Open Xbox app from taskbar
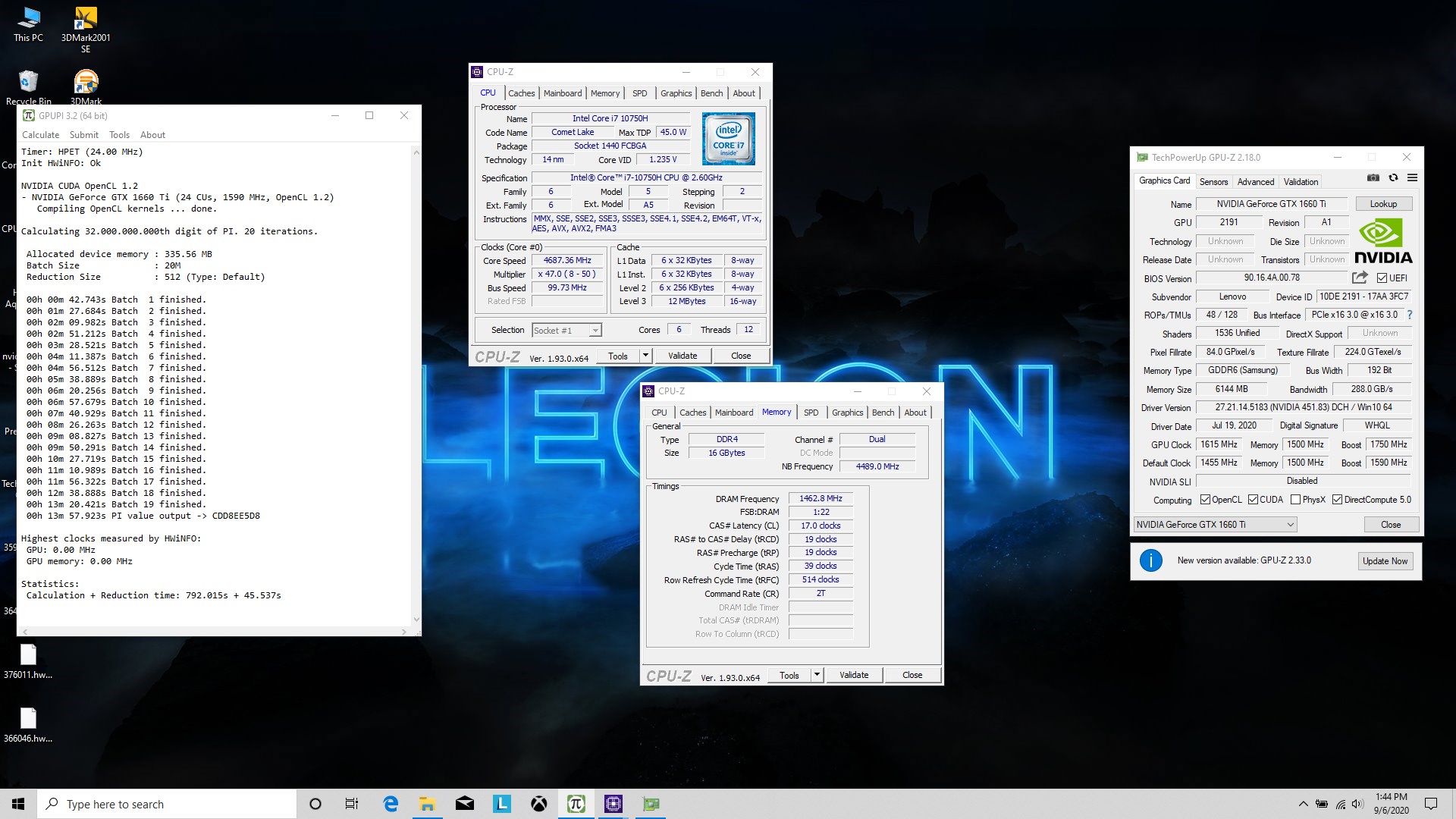 [539, 804]
